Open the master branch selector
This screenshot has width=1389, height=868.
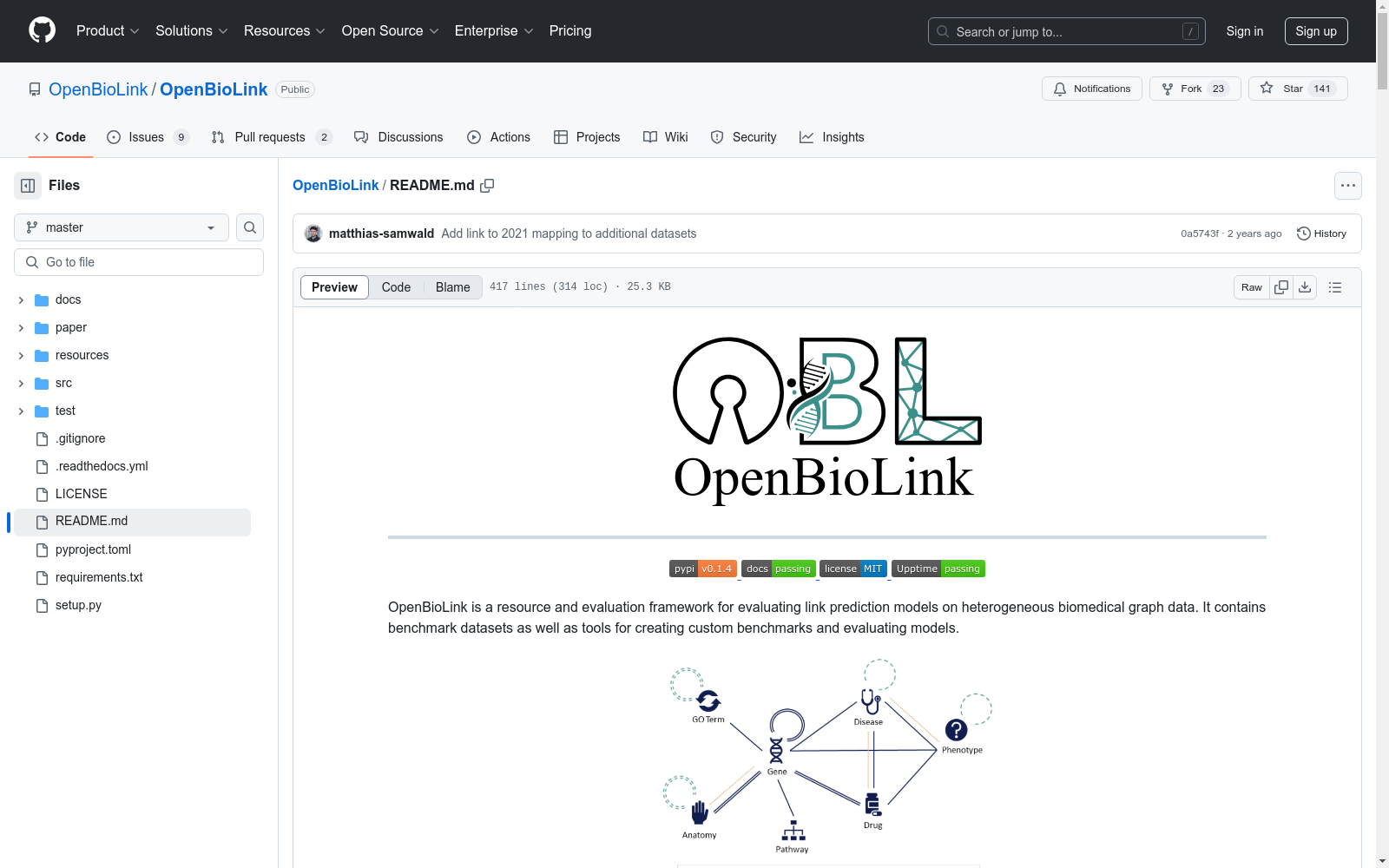120,227
